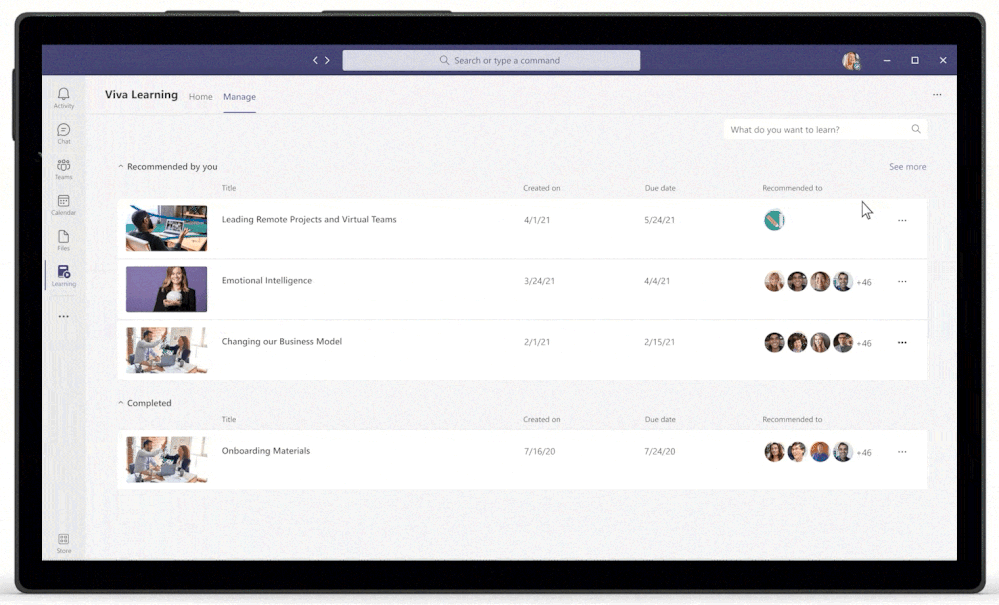Go forward with the right arrow
This screenshot has width=999, height=605.
pos(327,60)
